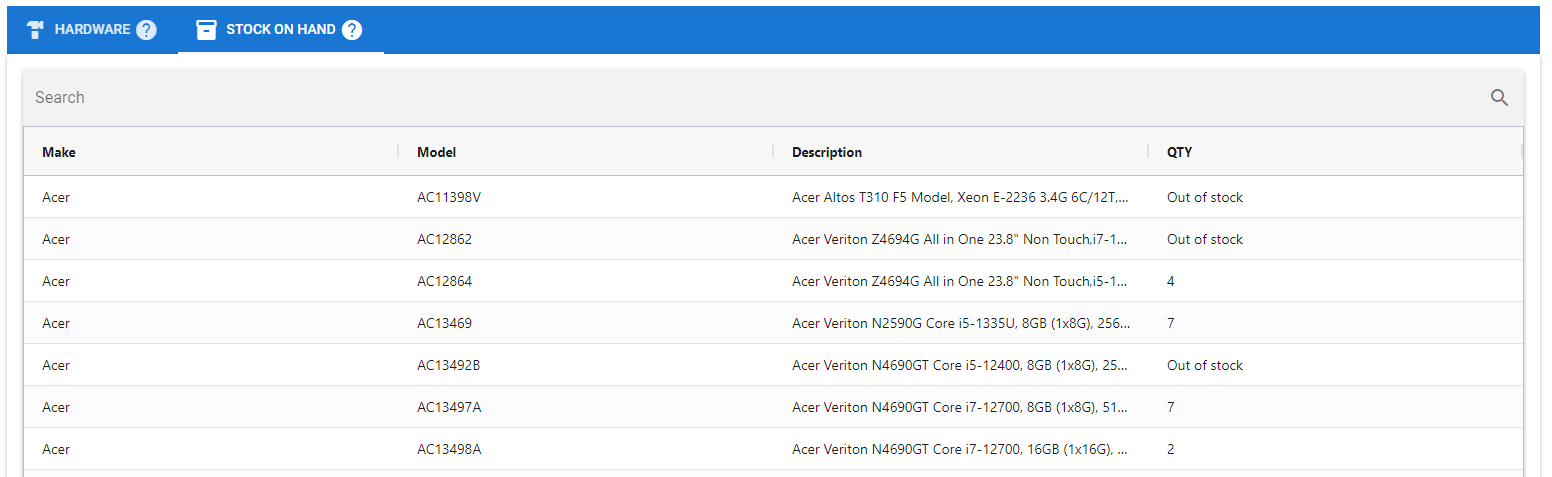Open the help icon beside Hardware

point(146,30)
